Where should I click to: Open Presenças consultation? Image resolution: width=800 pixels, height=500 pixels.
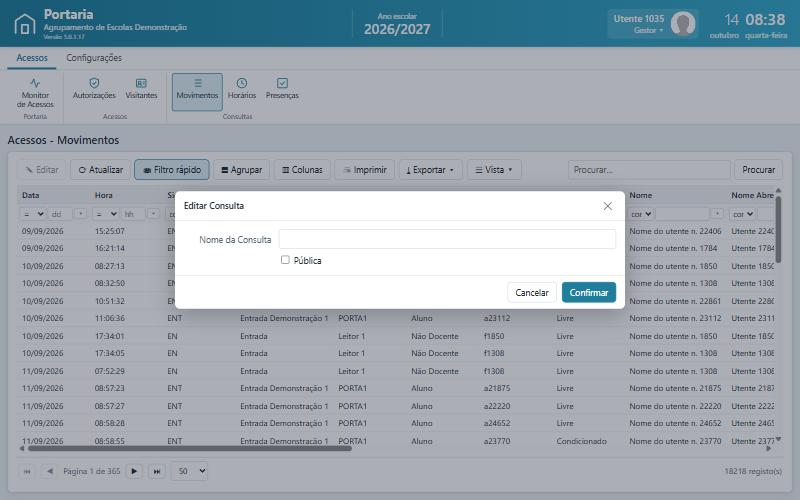pos(282,89)
